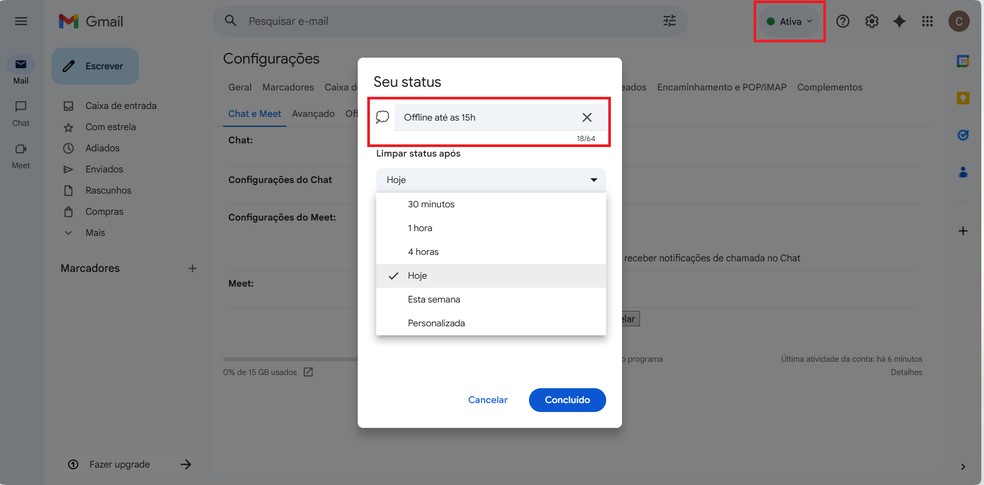Switch to Geral settings tab
The height and width of the screenshot is (485, 984).
(240, 87)
